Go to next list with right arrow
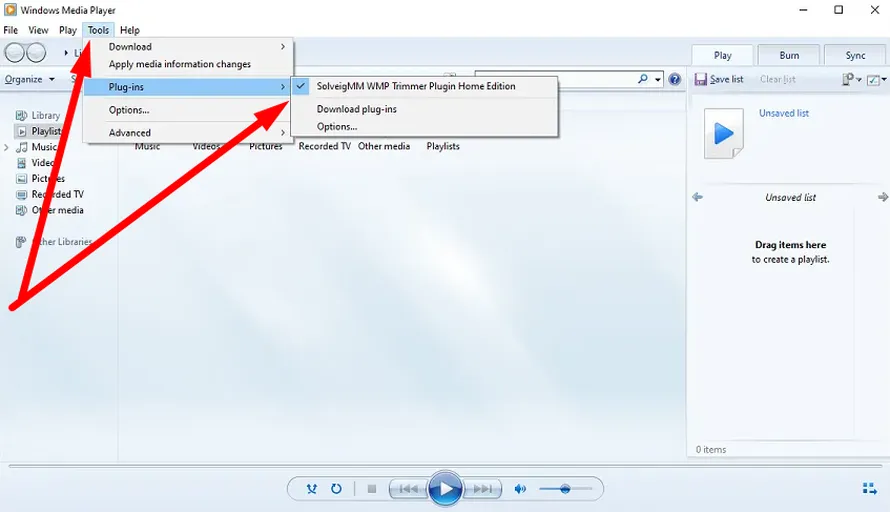 click(882, 197)
